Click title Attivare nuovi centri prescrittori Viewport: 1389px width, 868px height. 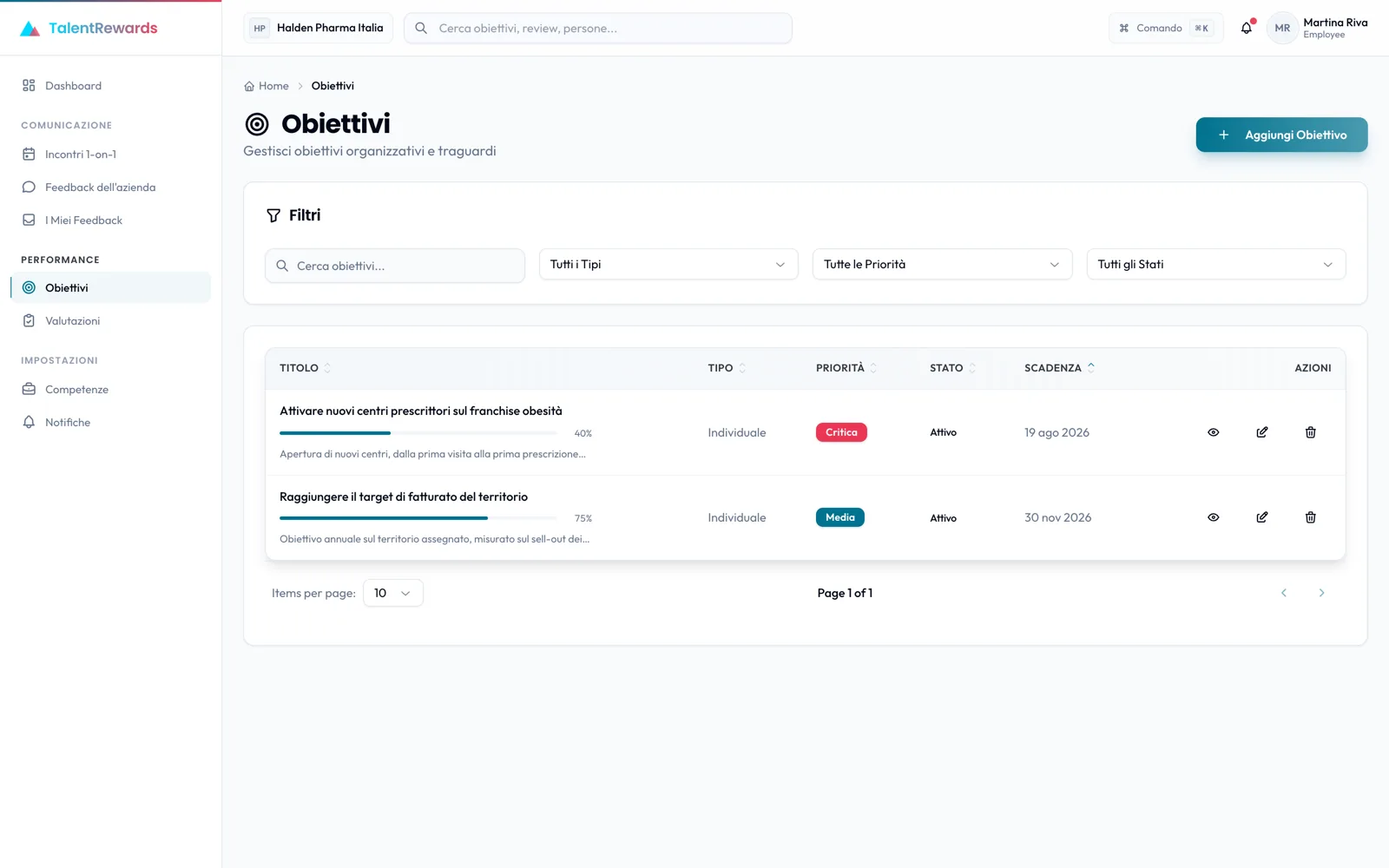coord(421,411)
